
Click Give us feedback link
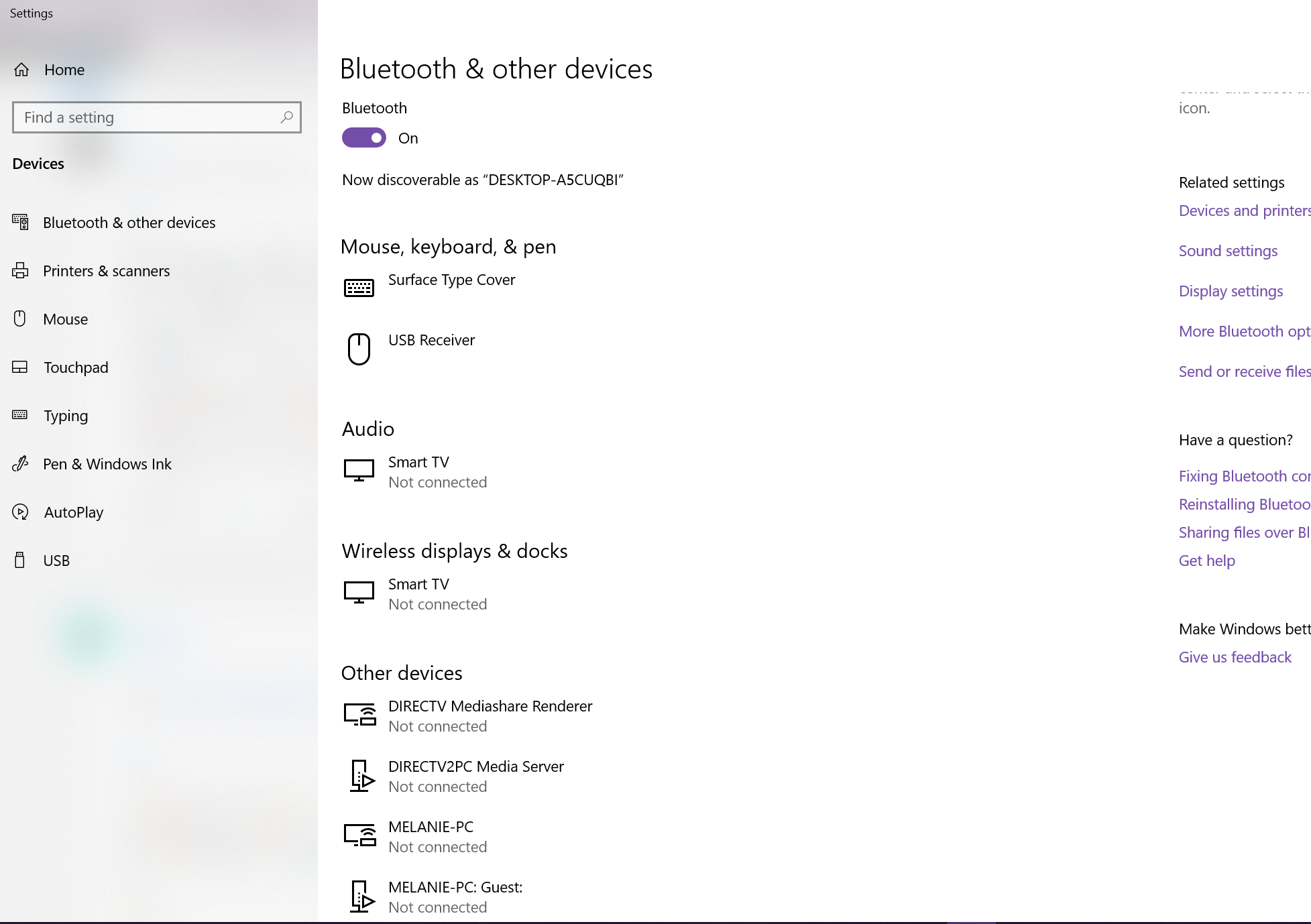[1235, 657]
